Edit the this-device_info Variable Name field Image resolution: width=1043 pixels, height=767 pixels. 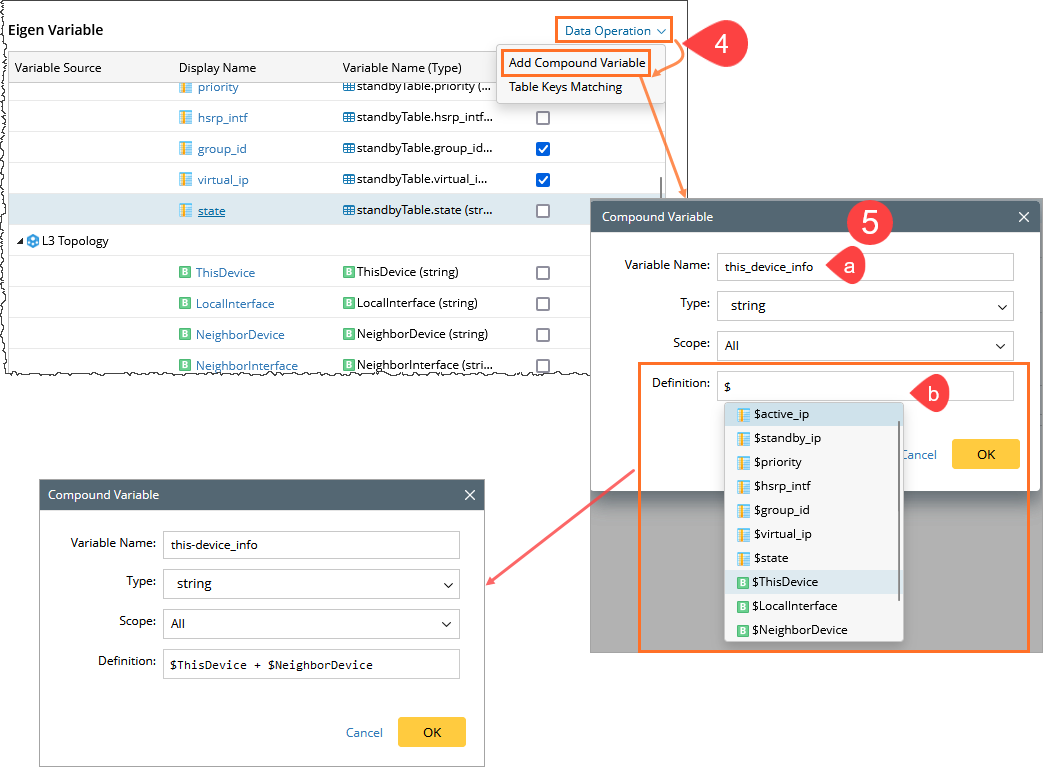pos(311,545)
